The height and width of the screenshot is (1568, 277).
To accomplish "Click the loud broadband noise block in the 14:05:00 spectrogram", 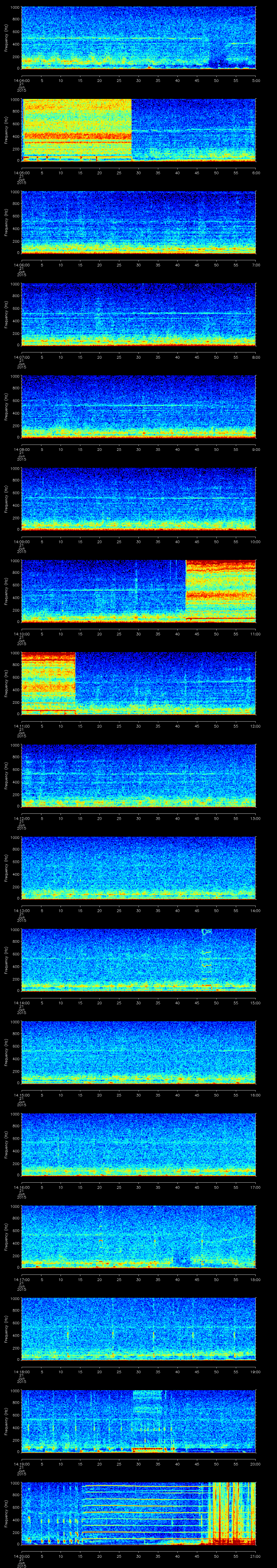I will [77, 130].
